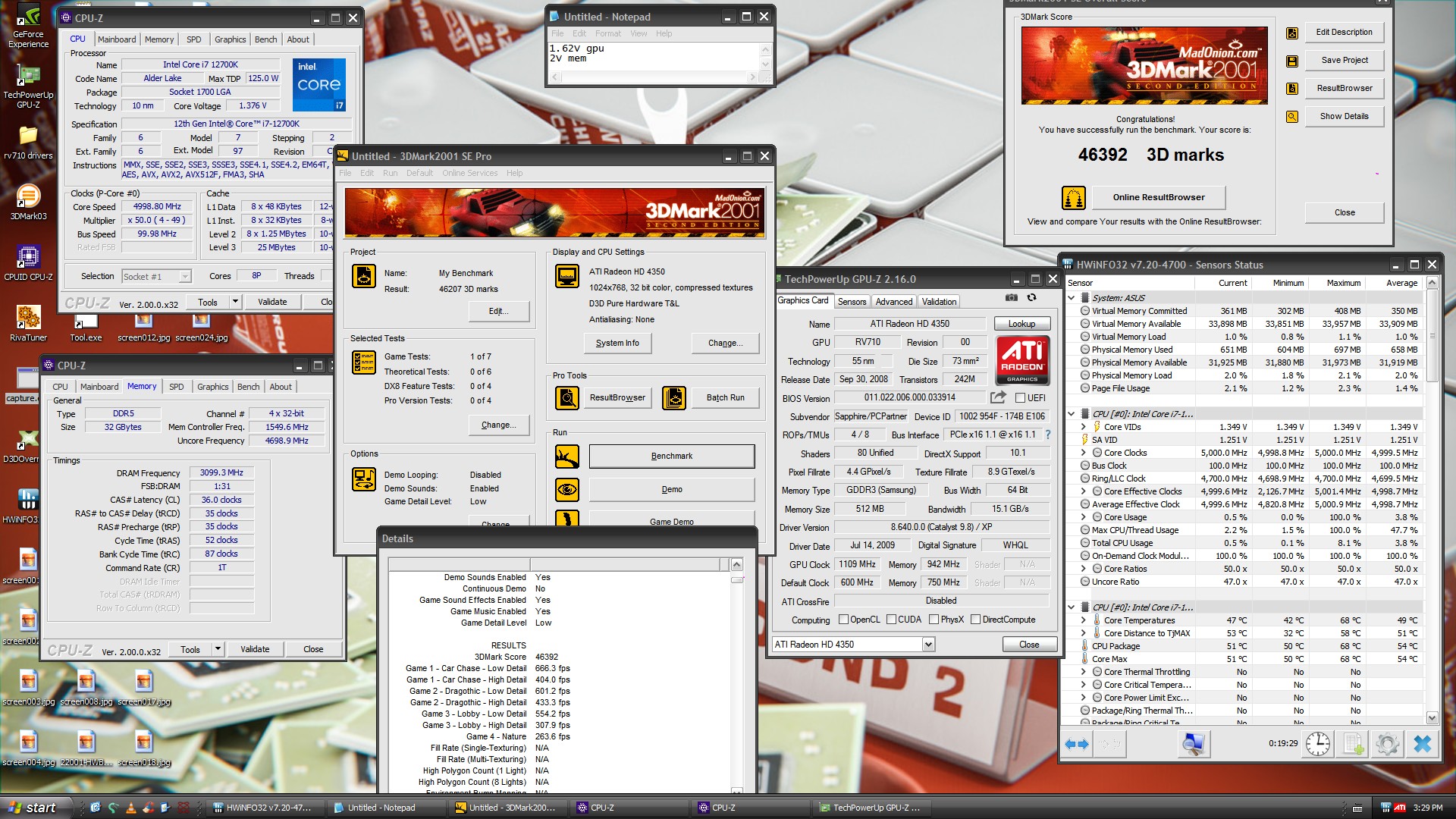Image resolution: width=1456 pixels, height=819 pixels.
Task: Click the Project save icon next to My Benchmark
Action: pyautogui.click(x=364, y=276)
